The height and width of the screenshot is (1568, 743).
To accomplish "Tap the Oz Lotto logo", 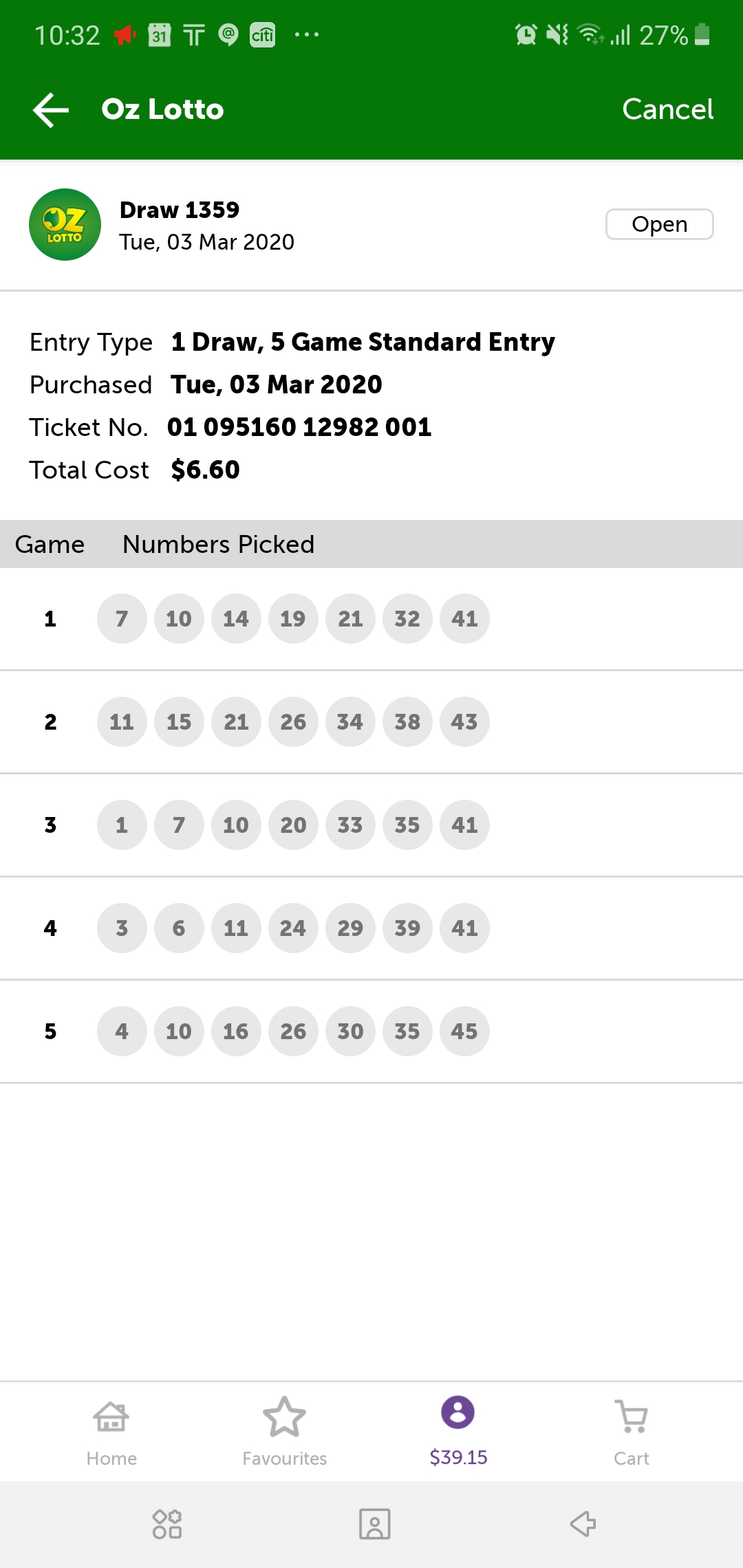I will click(x=65, y=225).
